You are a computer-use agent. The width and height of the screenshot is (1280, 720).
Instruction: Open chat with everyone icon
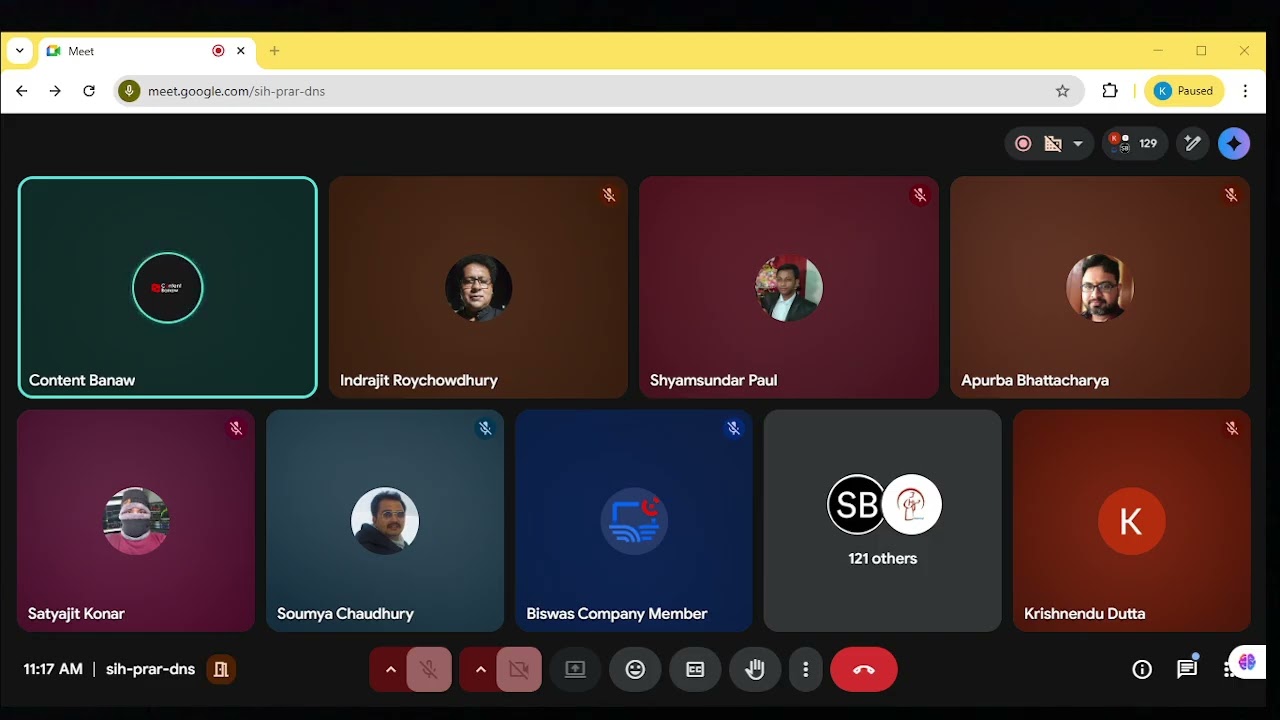pyautogui.click(x=1187, y=670)
